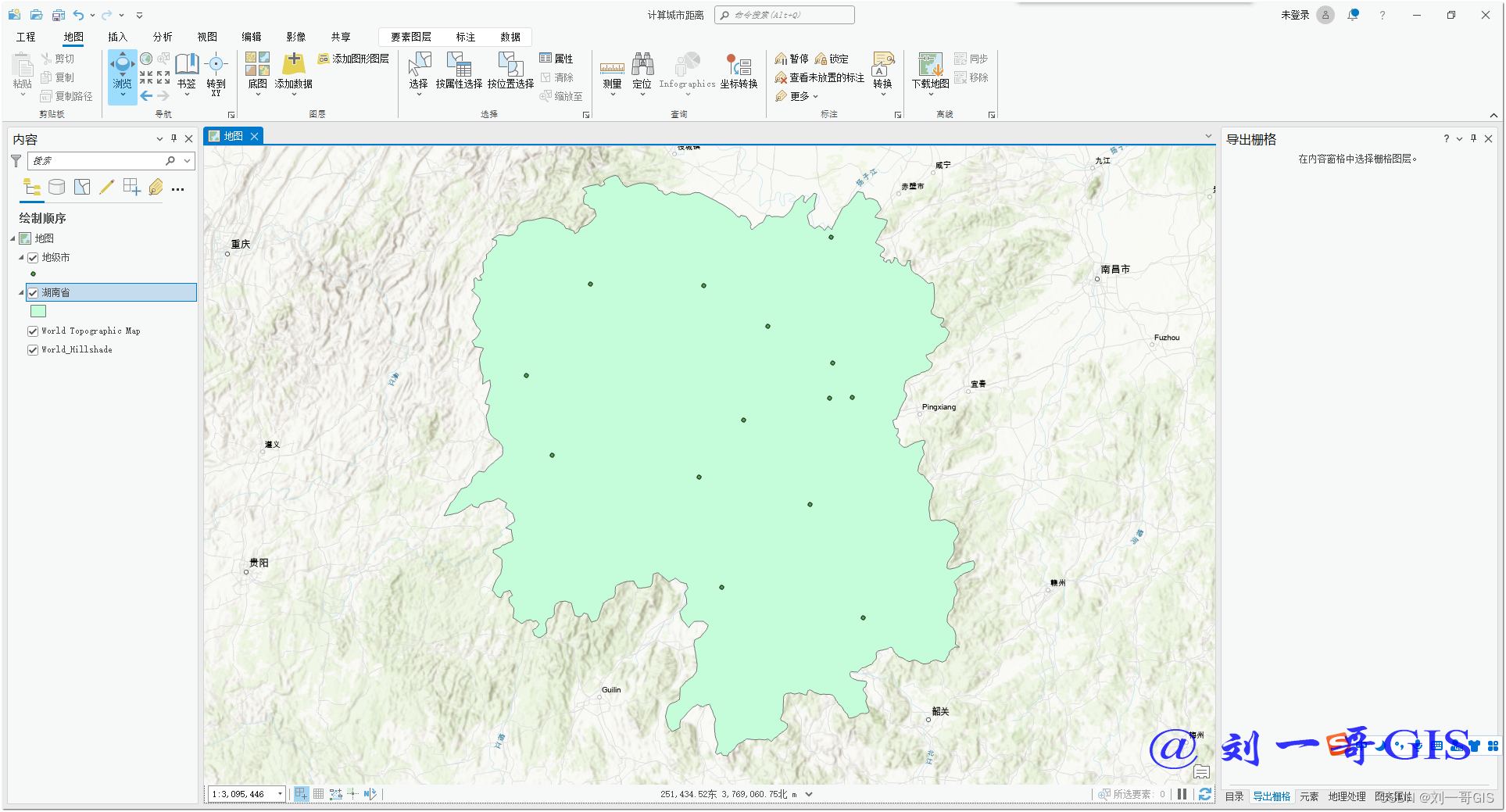This screenshot has width=1506, height=812.
Task: Toggle visibility of 湖南省 layer
Action: click(33, 293)
